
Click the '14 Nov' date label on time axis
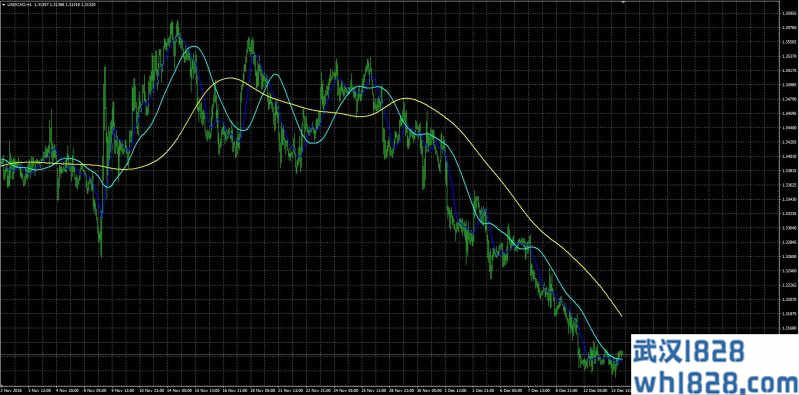pos(182,391)
